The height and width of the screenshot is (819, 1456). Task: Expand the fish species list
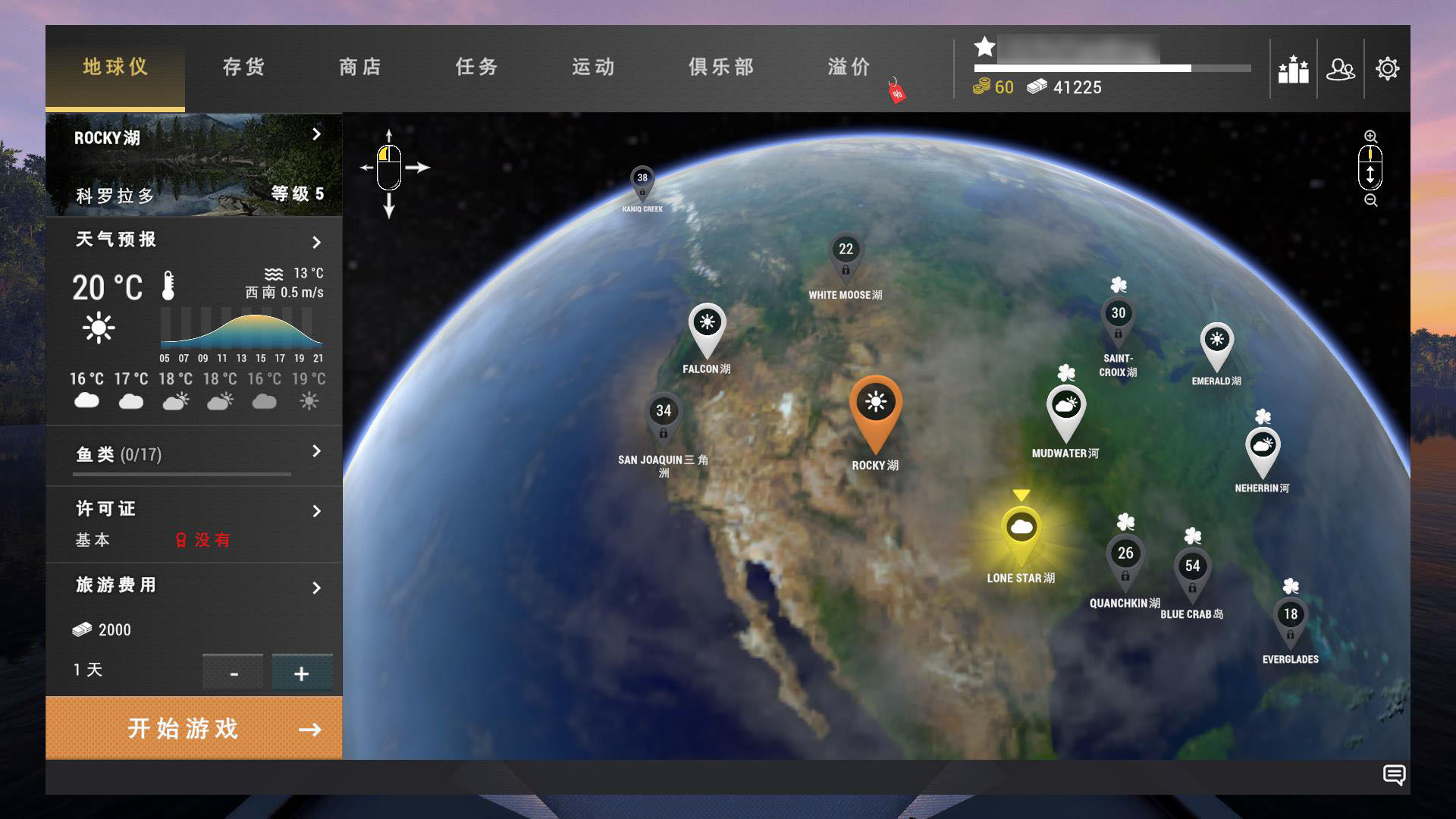pyautogui.click(x=316, y=452)
